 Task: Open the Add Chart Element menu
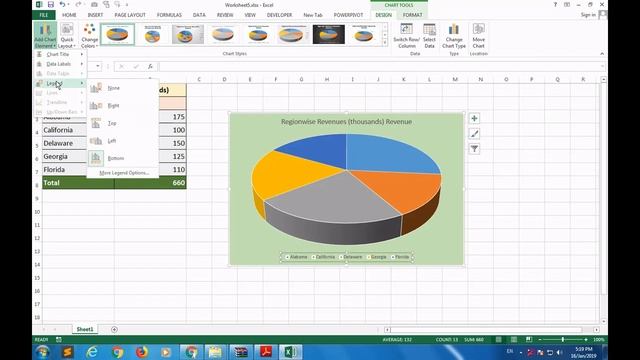(x=45, y=35)
